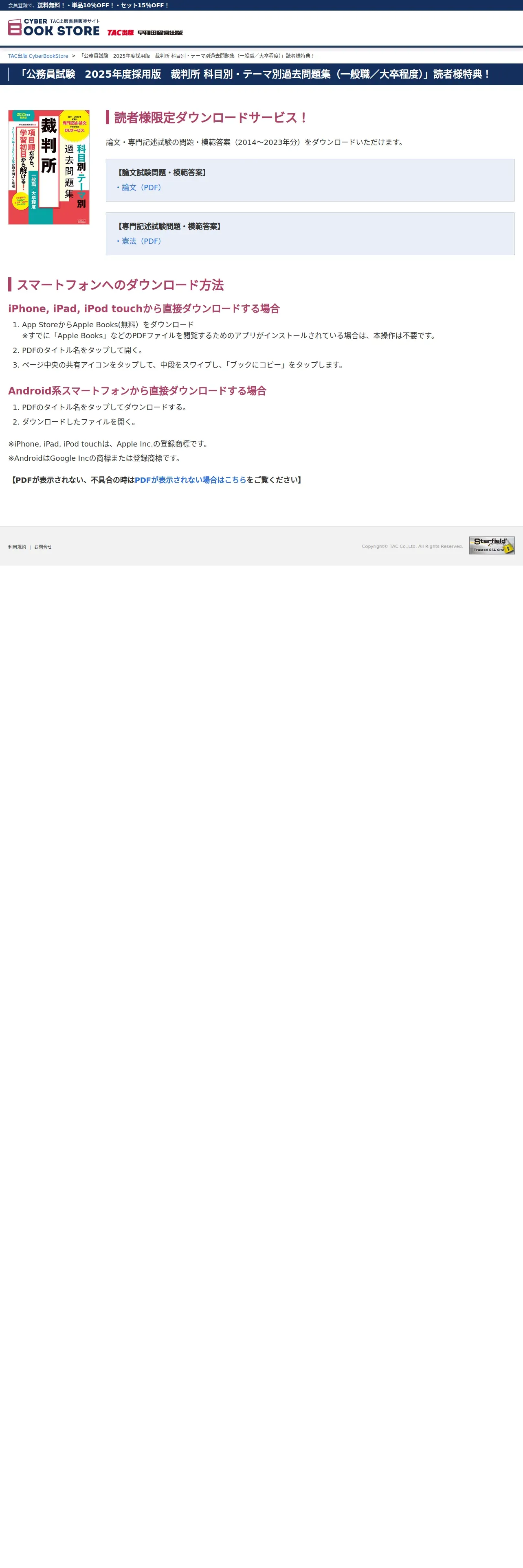Click the スマートフォンへのダウンロード方法 heading
523x1568 pixels.
coord(120,285)
